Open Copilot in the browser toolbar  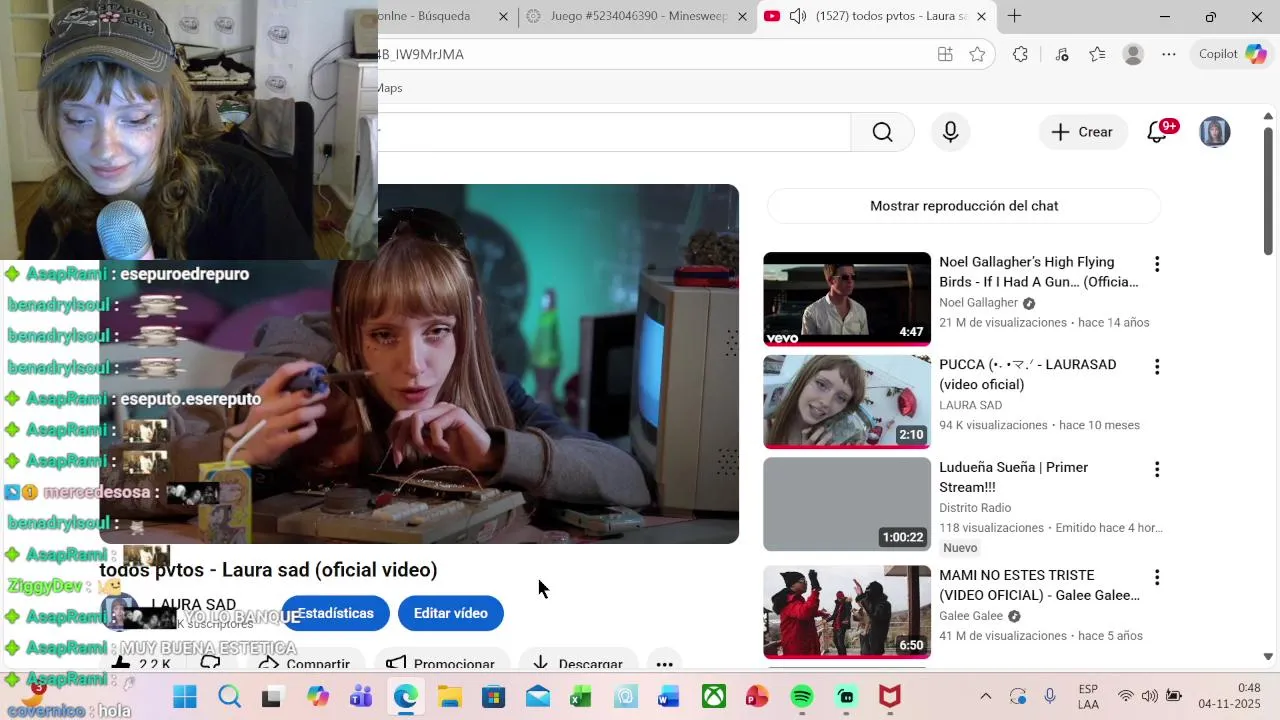click(1233, 54)
